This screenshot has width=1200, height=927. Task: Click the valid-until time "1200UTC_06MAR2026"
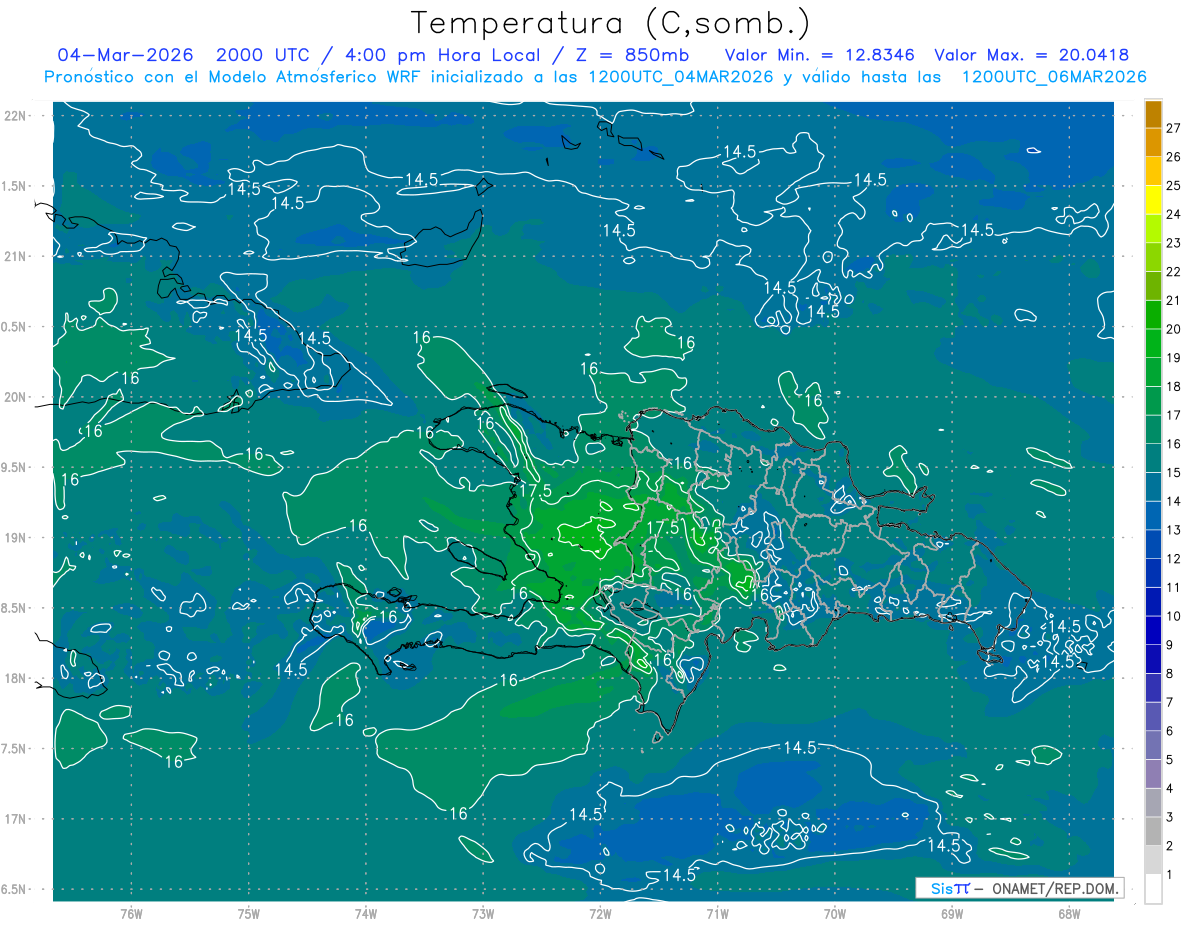click(1054, 77)
